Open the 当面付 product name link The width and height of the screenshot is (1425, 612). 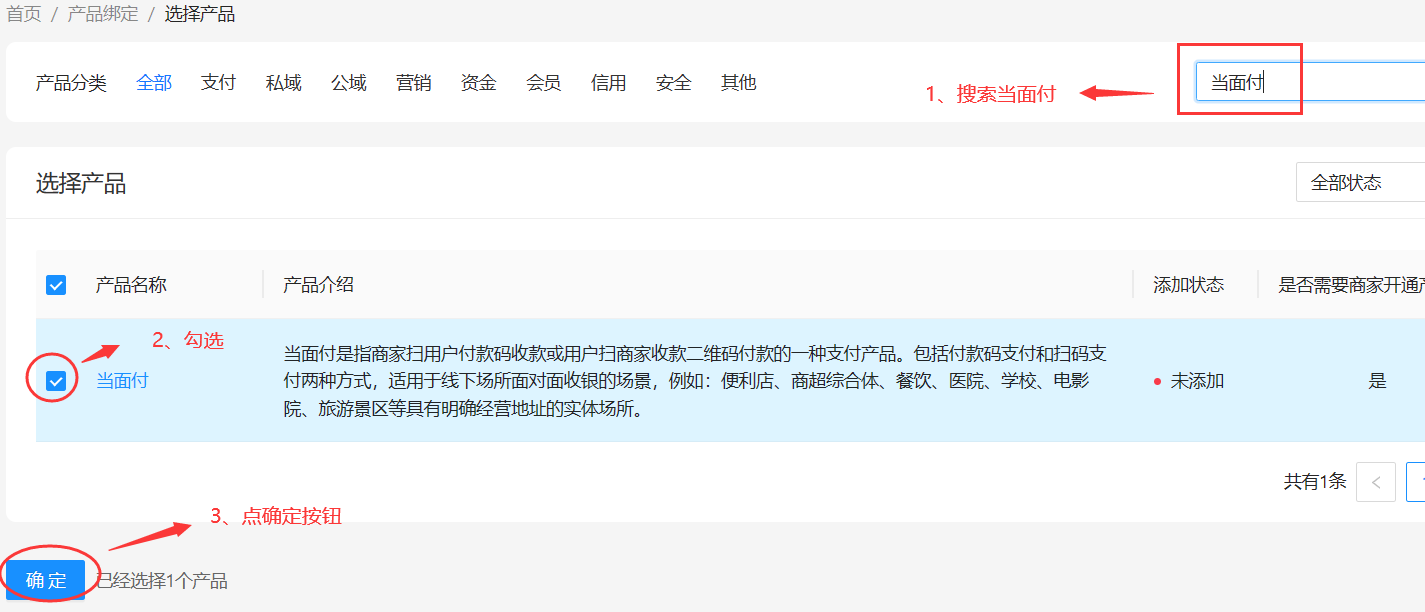[122, 381]
